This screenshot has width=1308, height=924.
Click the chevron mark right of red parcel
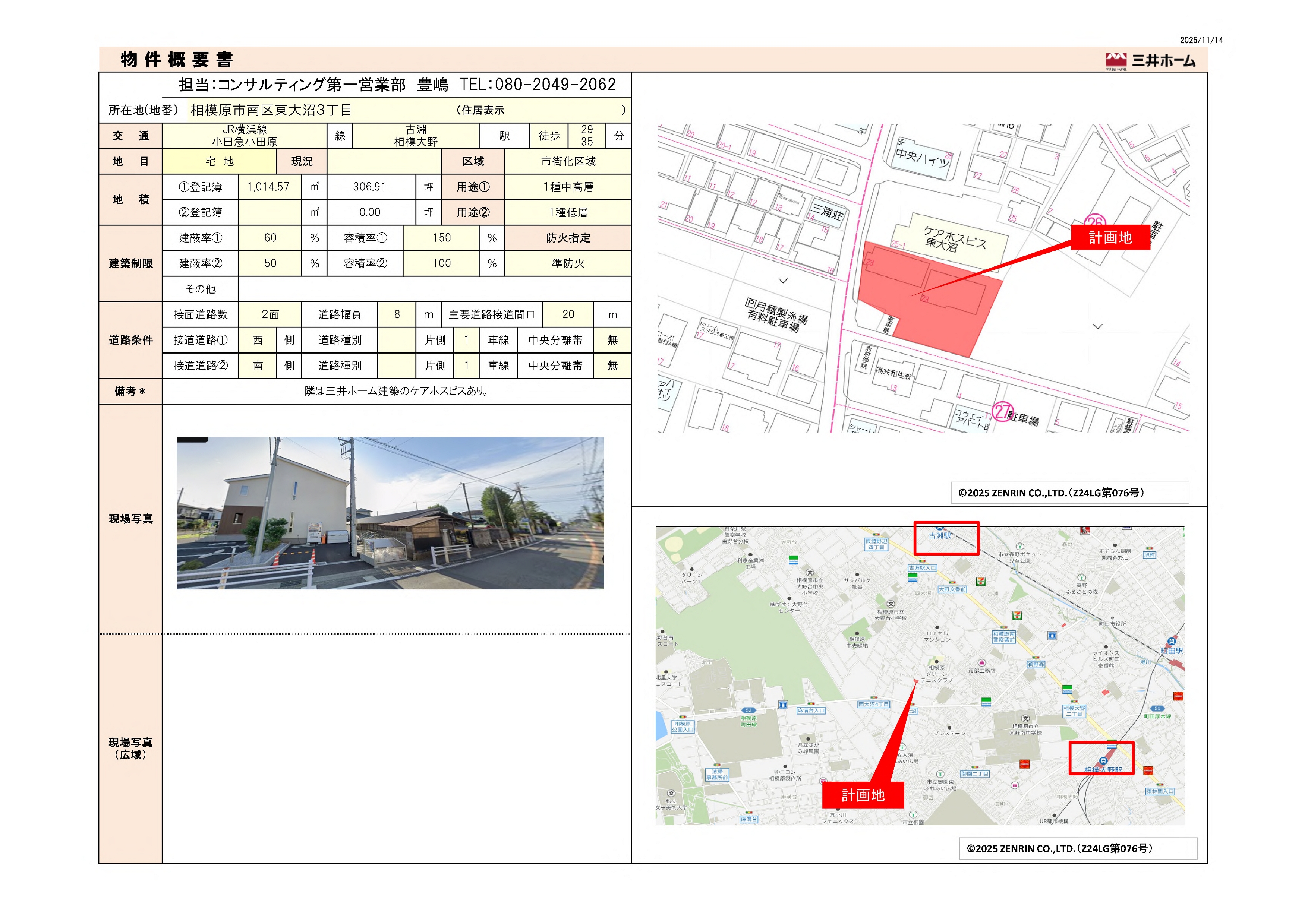(1098, 327)
